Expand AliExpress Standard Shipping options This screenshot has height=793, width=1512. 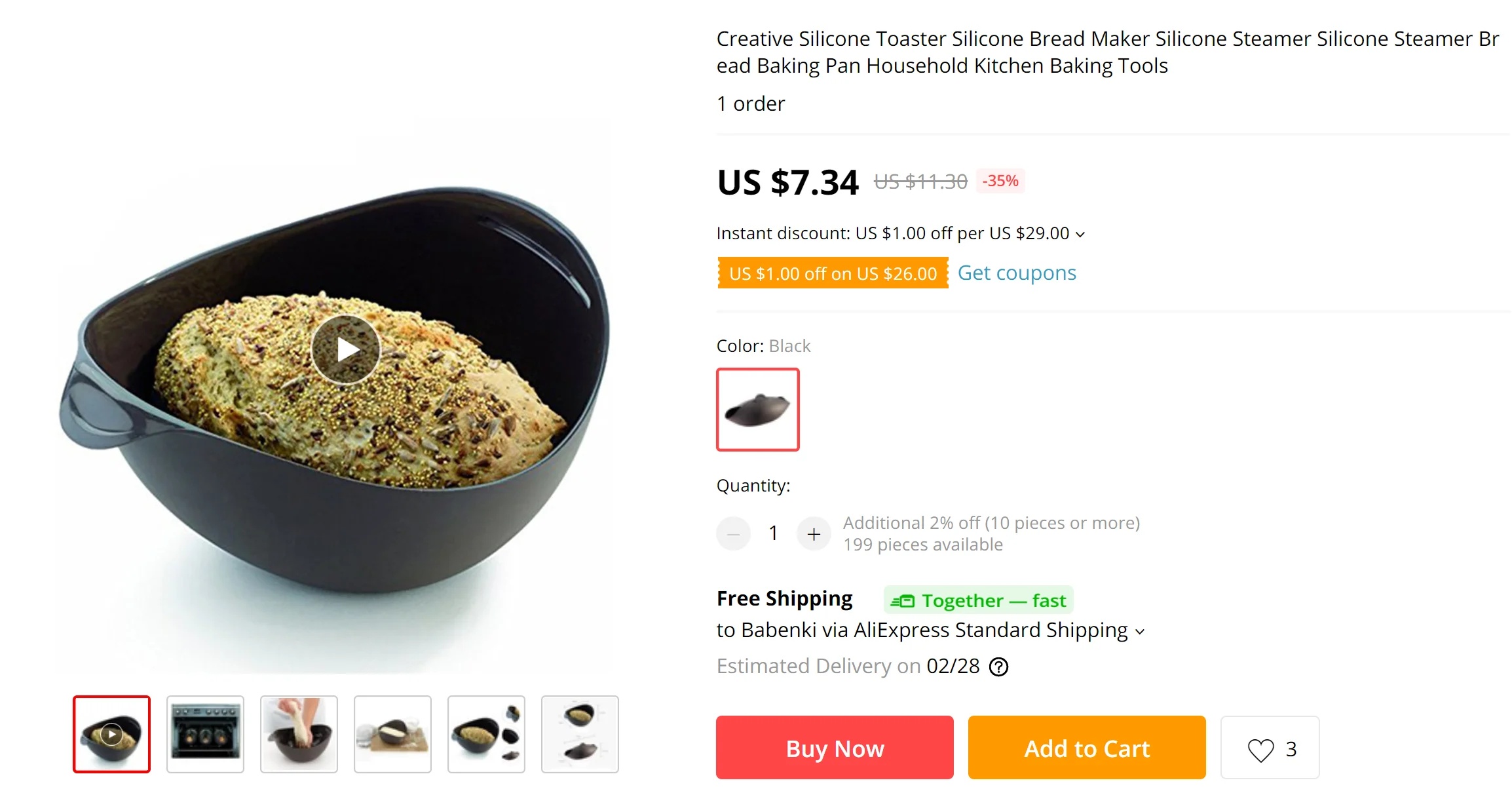click(x=1140, y=632)
